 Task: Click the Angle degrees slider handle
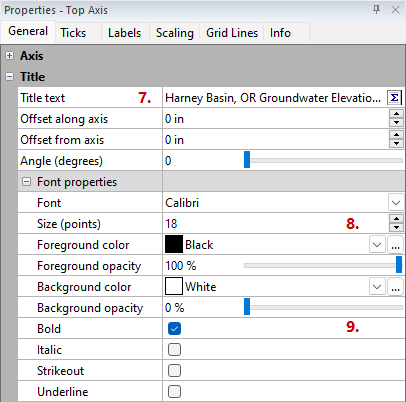[247, 160]
